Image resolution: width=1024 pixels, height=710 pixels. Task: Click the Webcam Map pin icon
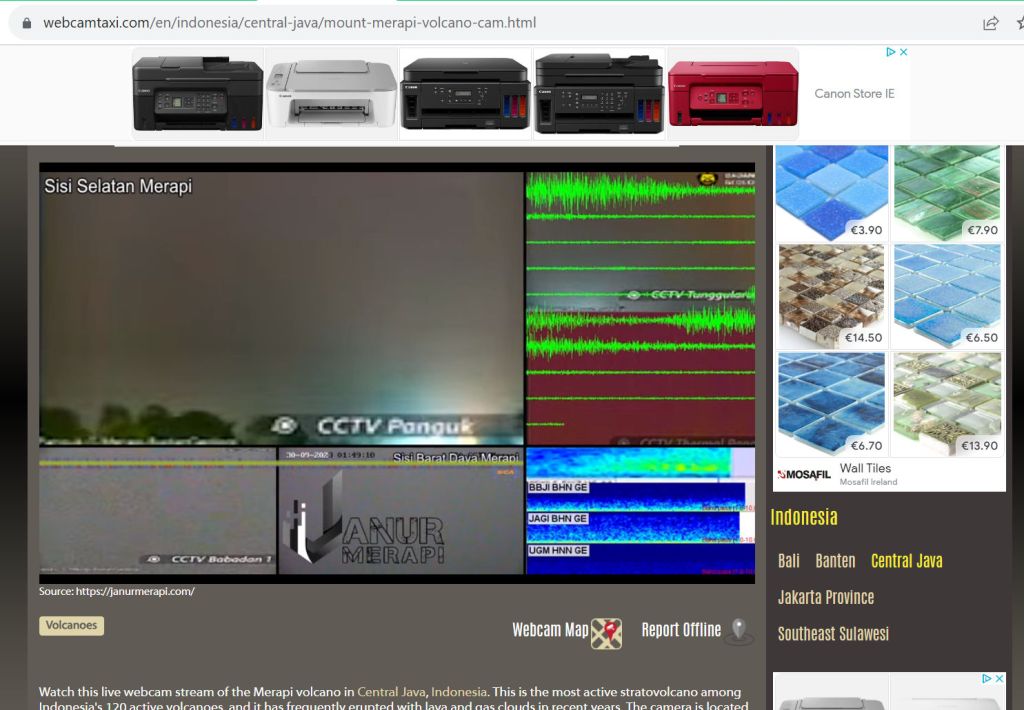tap(606, 633)
